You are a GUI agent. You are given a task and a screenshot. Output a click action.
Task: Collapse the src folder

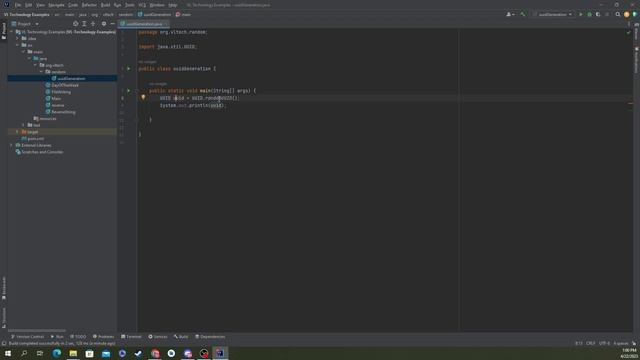coord(18,45)
